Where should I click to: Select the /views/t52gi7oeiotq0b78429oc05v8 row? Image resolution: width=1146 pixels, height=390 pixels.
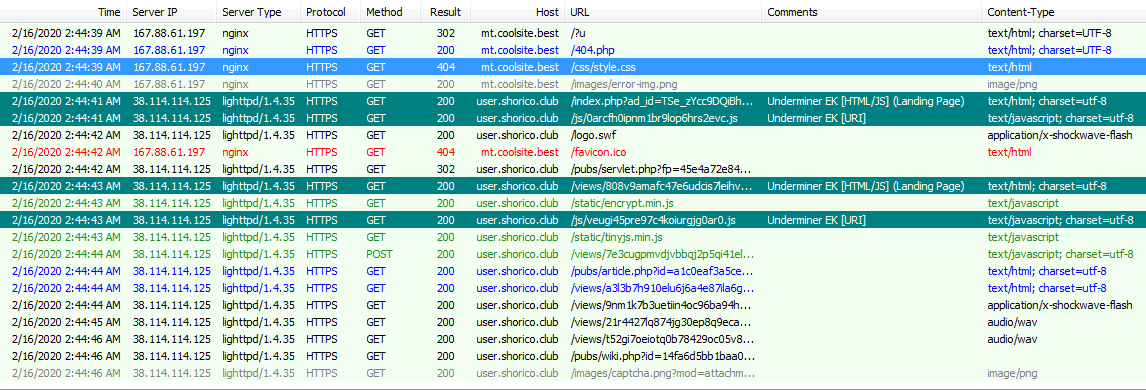[x=573, y=339]
